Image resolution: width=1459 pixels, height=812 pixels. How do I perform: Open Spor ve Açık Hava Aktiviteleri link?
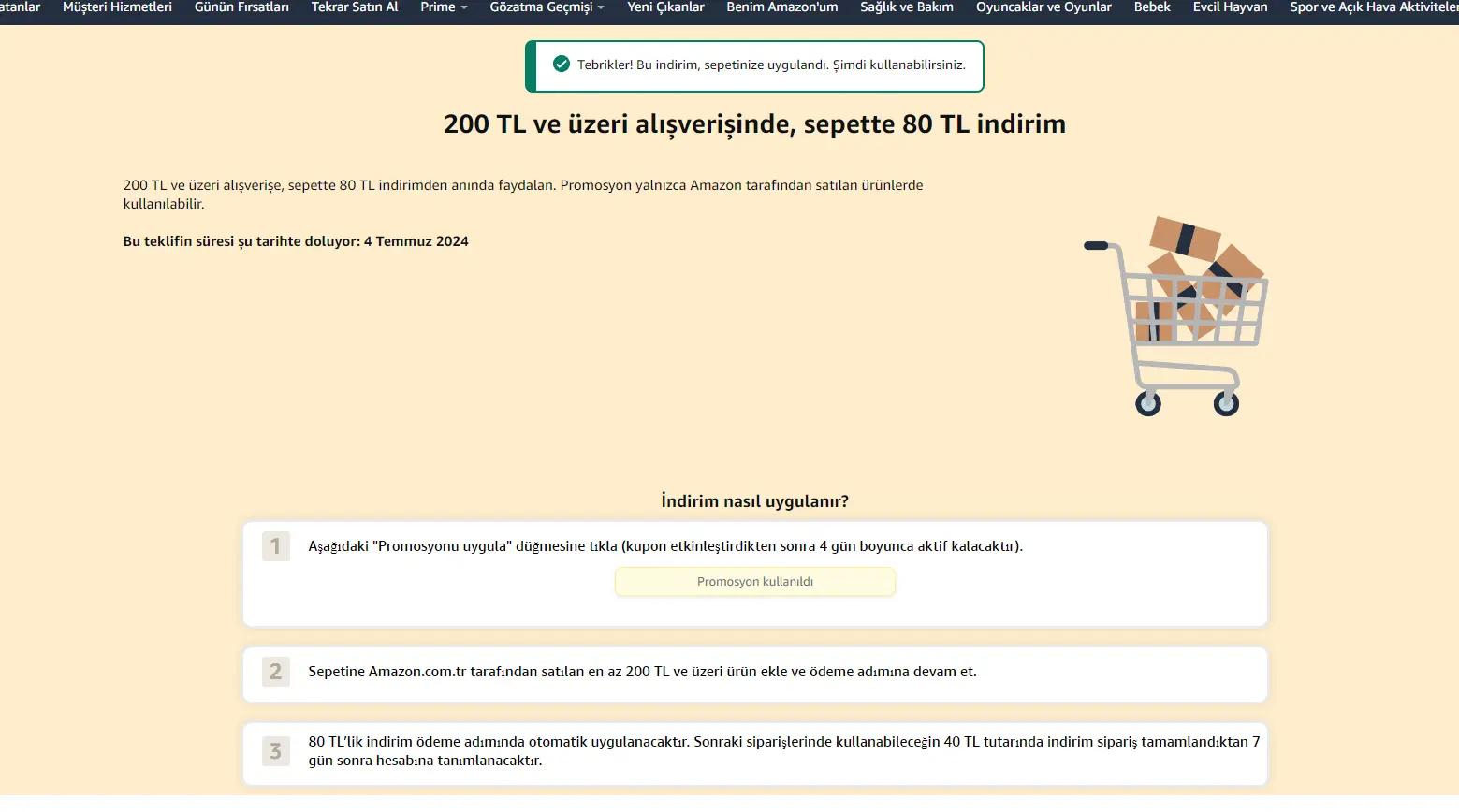tap(1374, 7)
